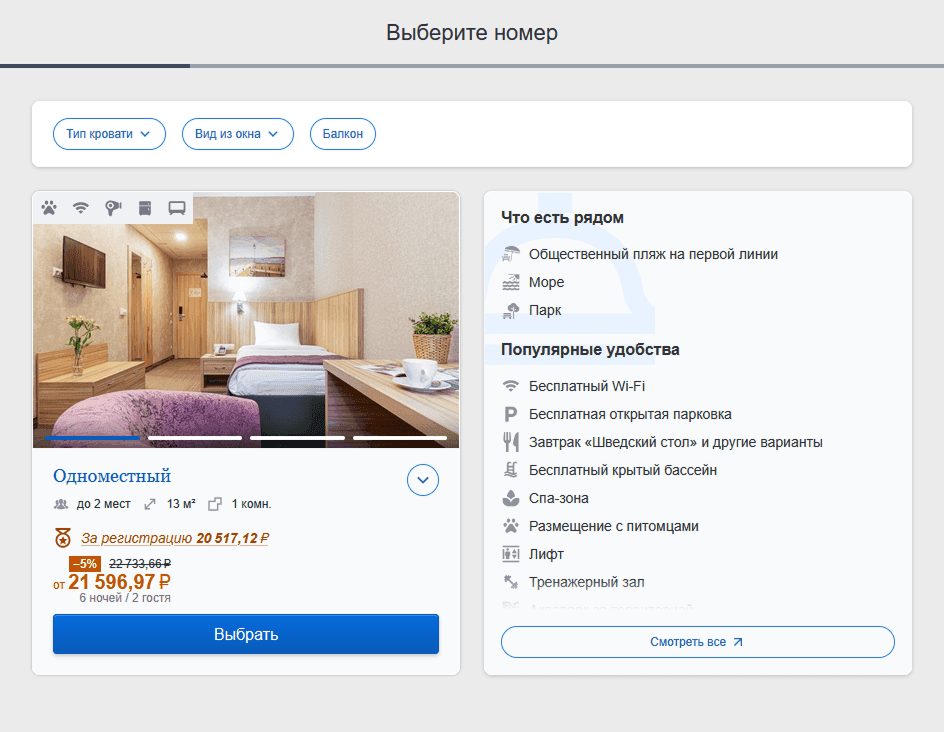Click the TV icon on room photo

coord(177,208)
